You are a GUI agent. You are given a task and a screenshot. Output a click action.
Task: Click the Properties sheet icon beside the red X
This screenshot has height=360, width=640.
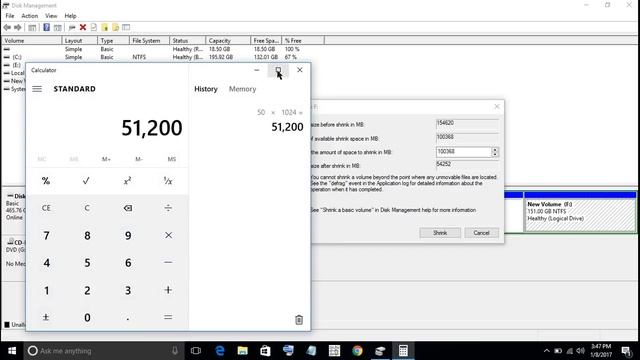pyautogui.click(x=94, y=27)
